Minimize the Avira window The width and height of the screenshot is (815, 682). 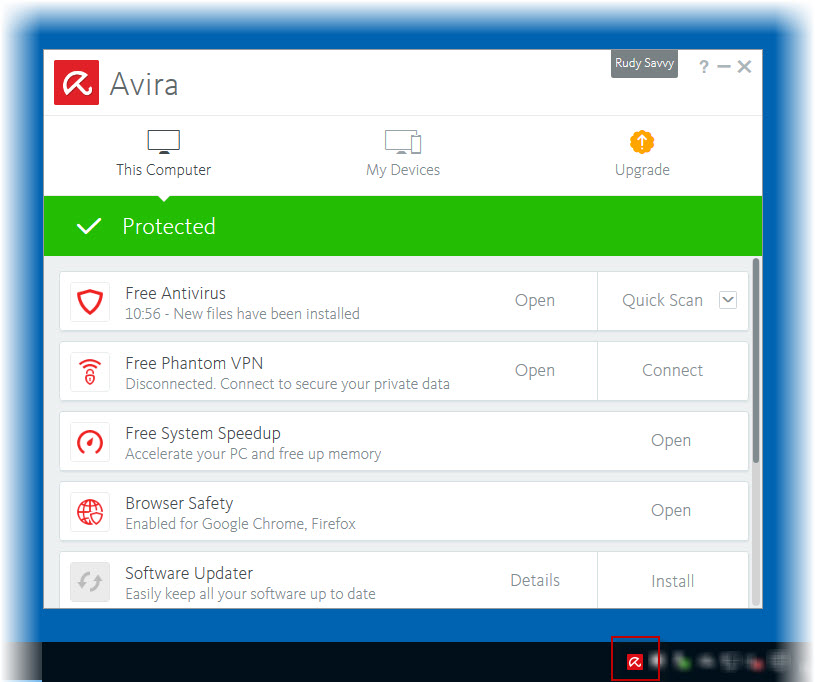[724, 67]
